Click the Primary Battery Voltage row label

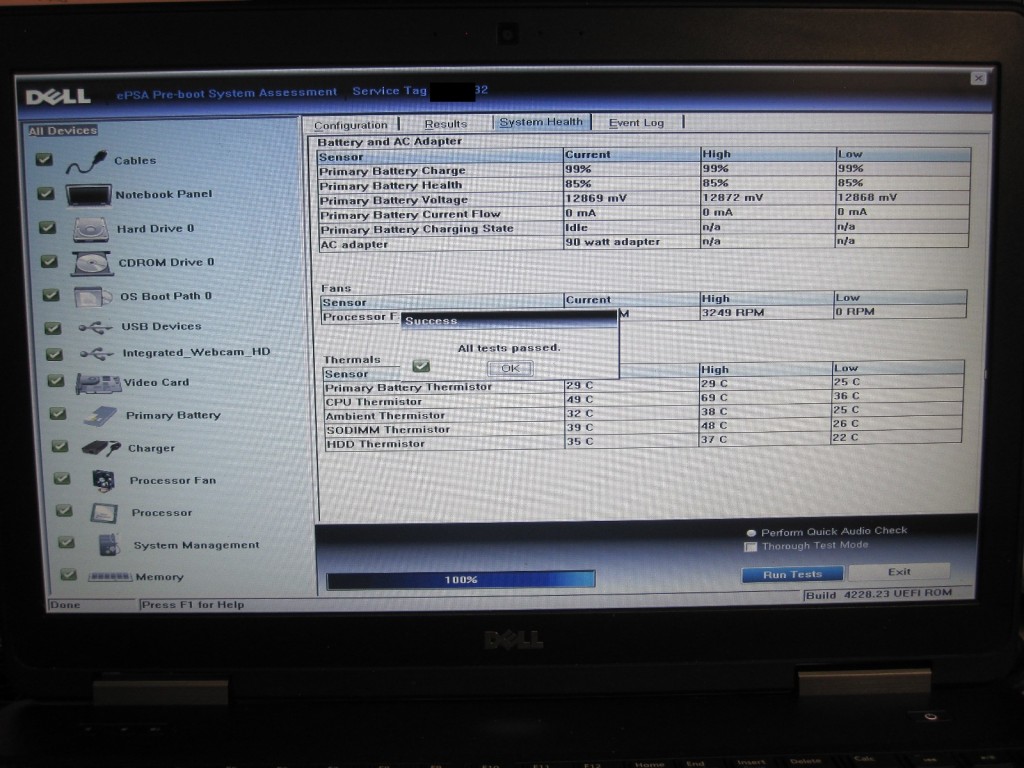coord(394,200)
